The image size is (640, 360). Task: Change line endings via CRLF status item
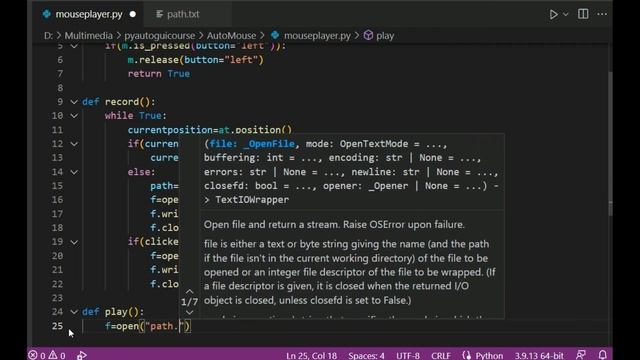pos(441,356)
